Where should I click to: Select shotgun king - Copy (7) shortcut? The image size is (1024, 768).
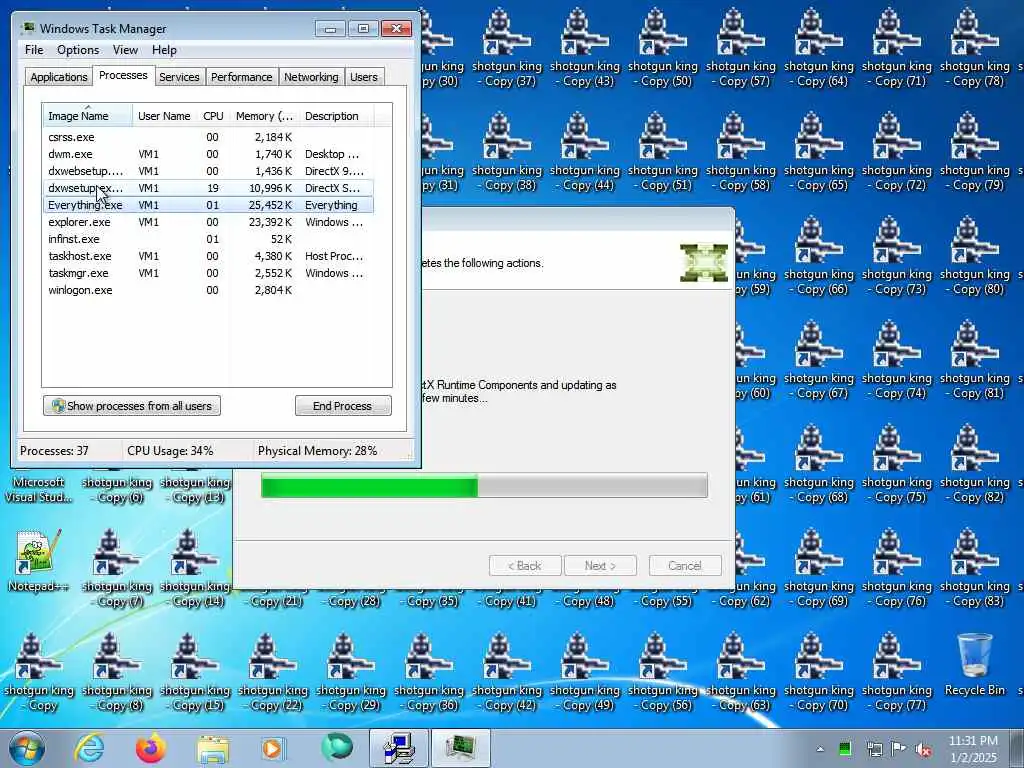(x=117, y=568)
